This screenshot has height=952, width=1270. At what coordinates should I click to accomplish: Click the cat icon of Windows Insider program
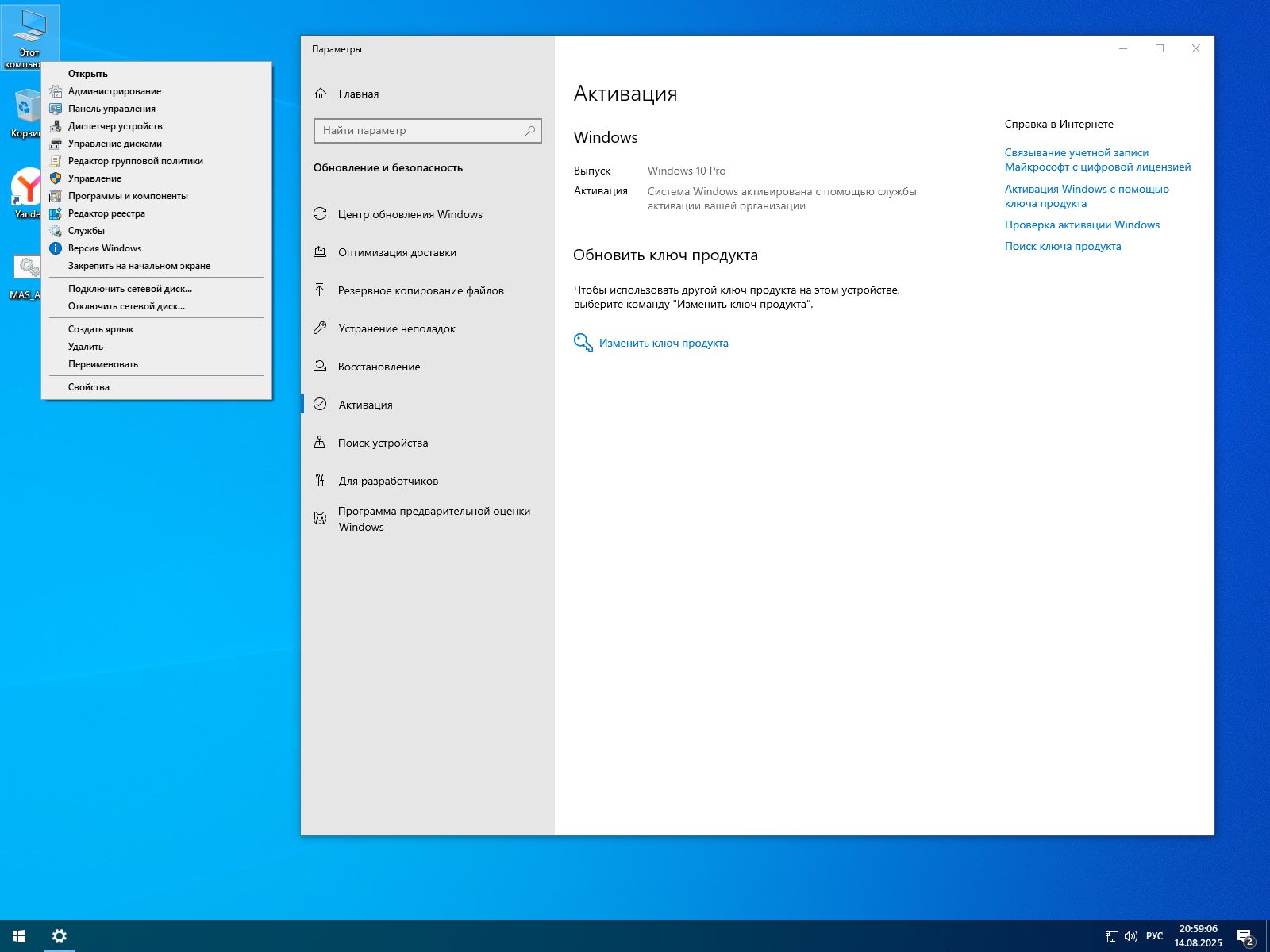[x=320, y=518]
